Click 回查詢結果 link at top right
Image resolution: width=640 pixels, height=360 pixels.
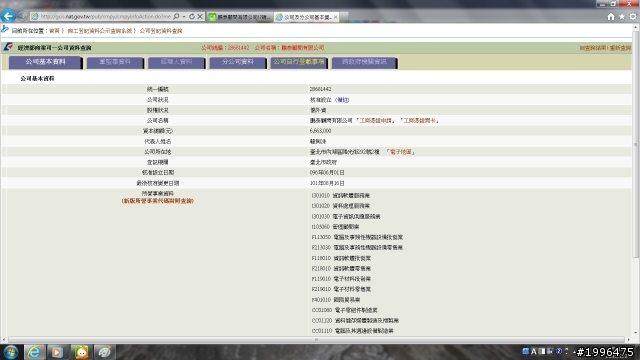click(593, 48)
